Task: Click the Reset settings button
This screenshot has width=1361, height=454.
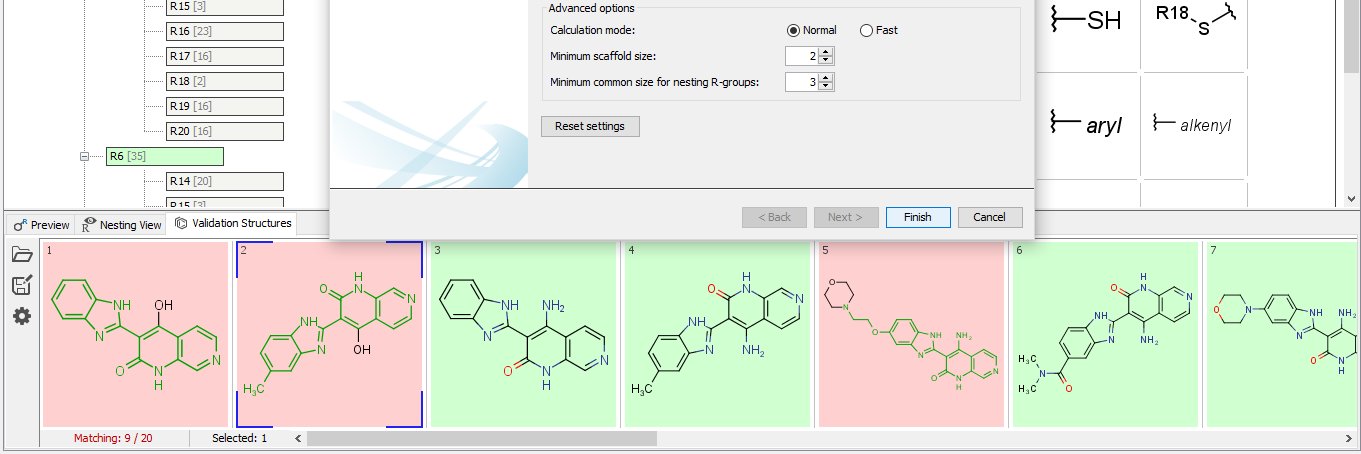Action: click(x=590, y=126)
